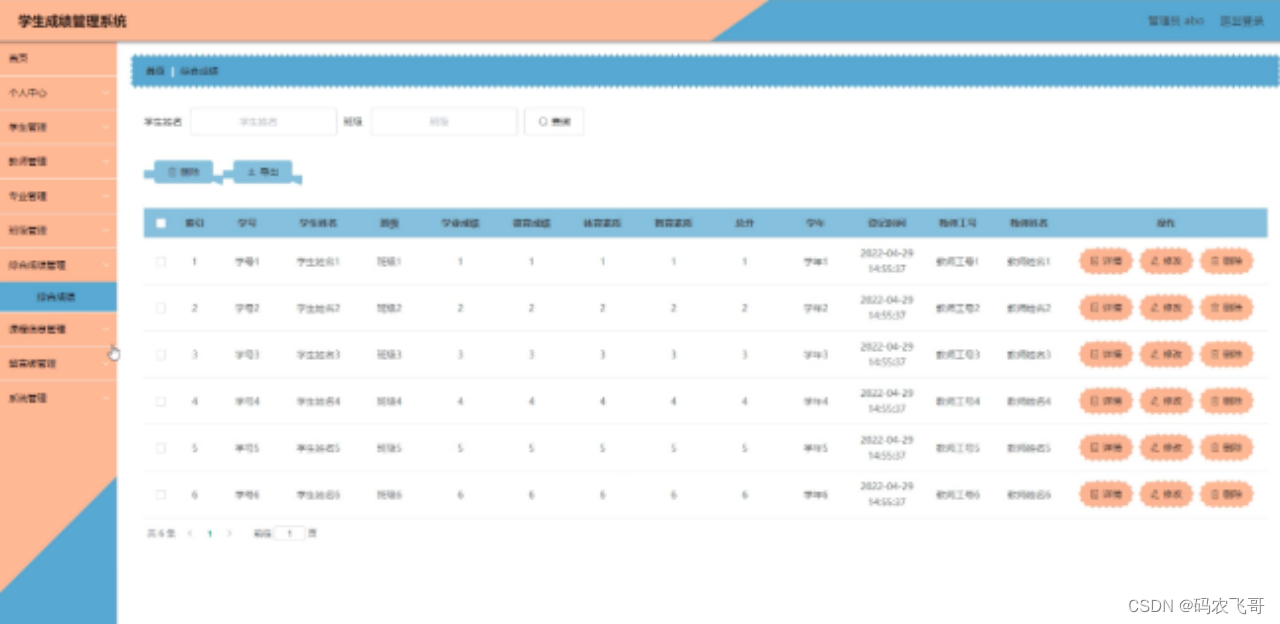Click 修改 for the 学号5 row

tap(1166, 448)
